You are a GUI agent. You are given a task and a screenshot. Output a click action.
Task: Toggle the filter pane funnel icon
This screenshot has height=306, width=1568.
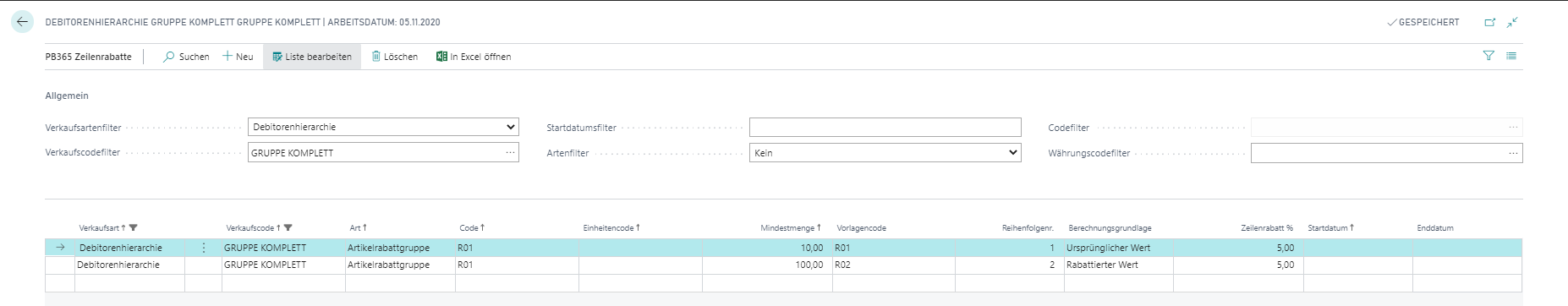click(1489, 56)
